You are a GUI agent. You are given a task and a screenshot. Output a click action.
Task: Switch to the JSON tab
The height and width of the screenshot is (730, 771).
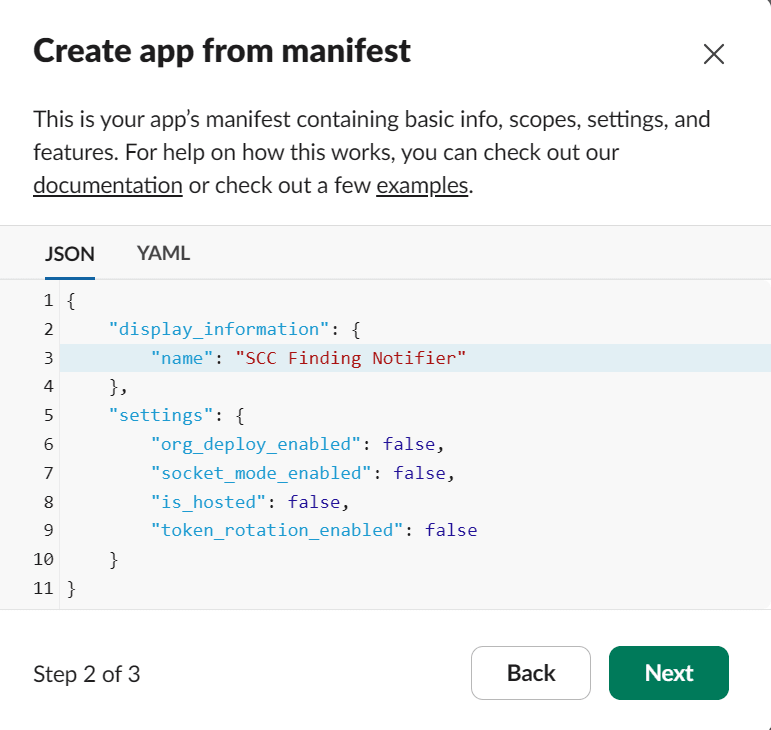point(70,254)
